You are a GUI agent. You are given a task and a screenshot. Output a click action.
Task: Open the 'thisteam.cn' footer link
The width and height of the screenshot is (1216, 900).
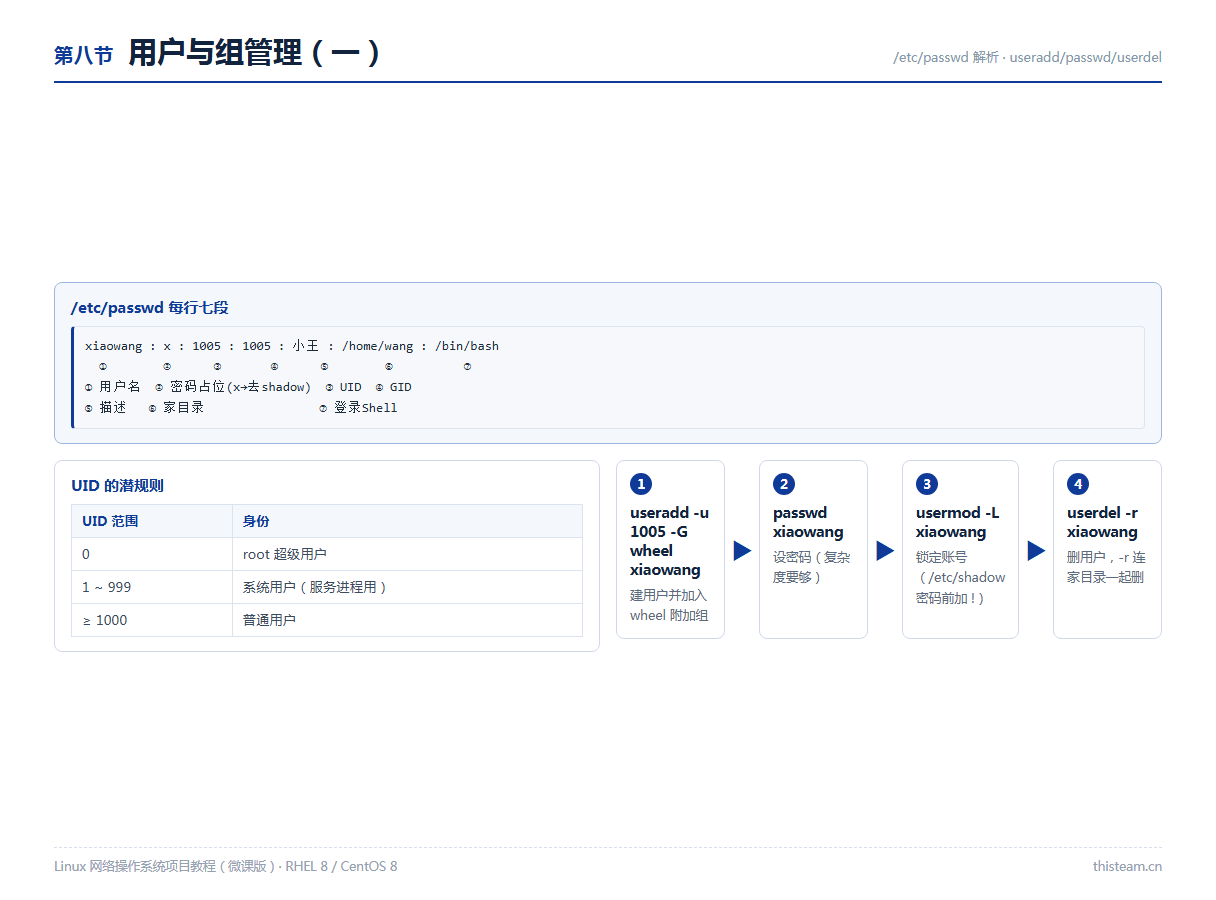1127,866
